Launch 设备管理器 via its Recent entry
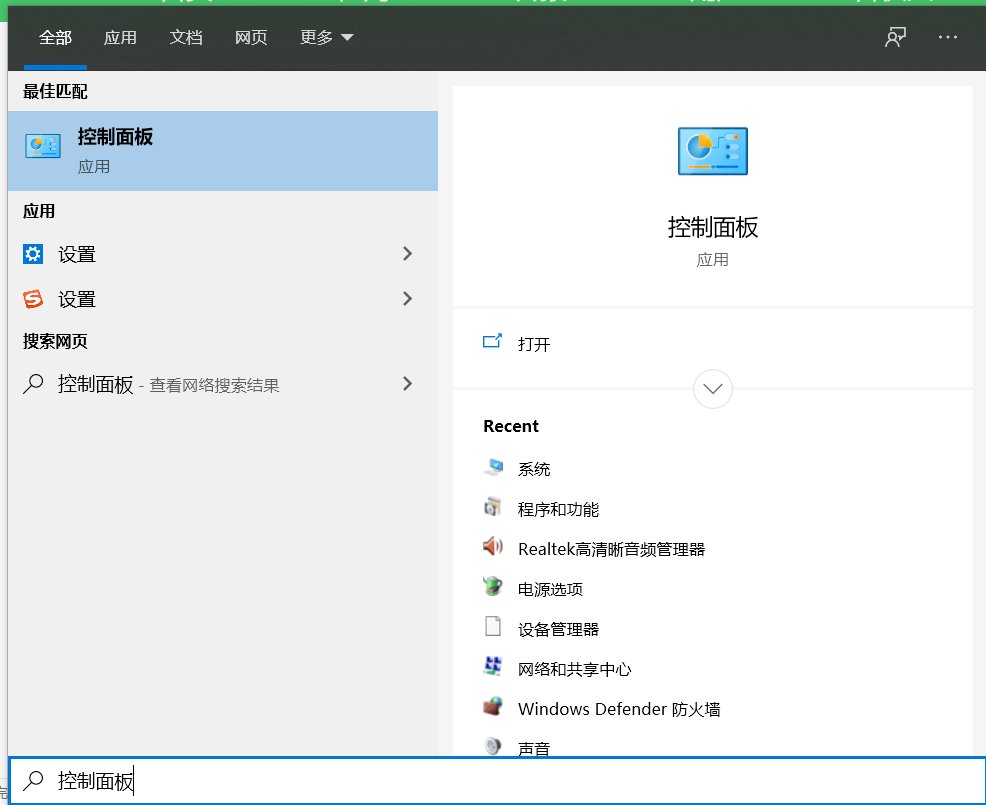The height and width of the screenshot is (805, 986). 559,628
